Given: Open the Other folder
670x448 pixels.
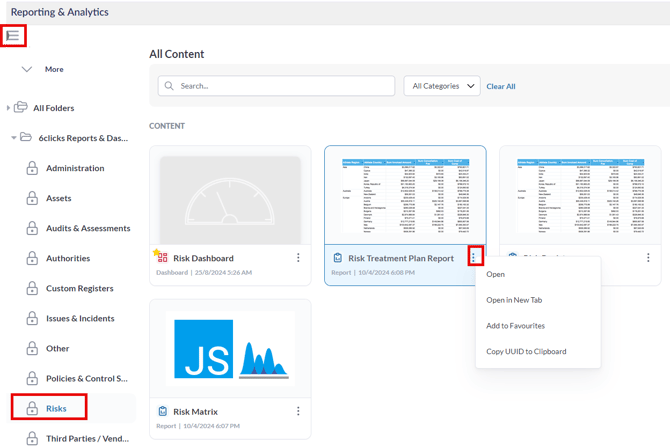Looking at the screenshot, I should click(x=58, y=348).
